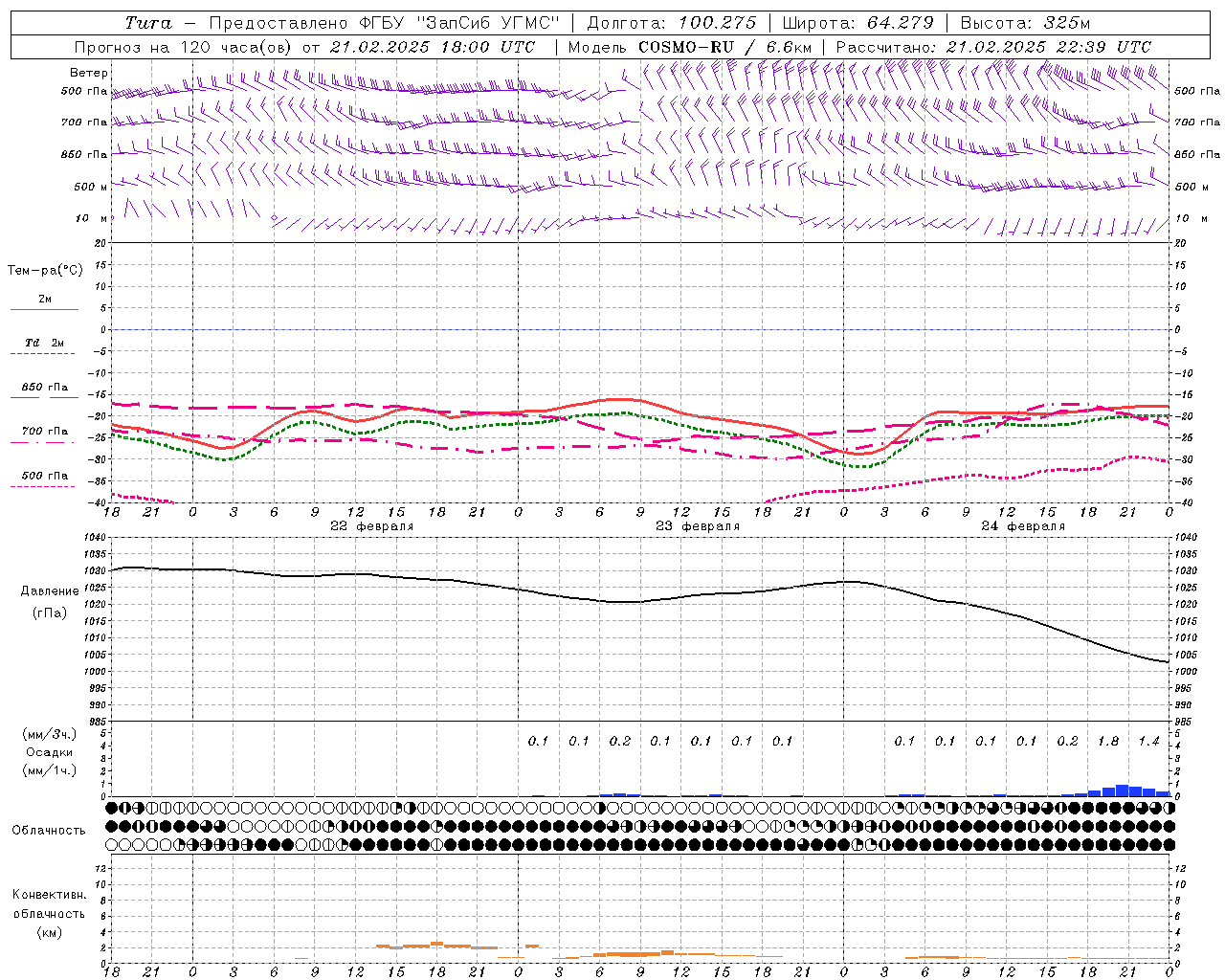Click the "850 гПа" legend entry in temperature panel
Image resolution: width=1225 pixels, height=980 pixels.
pyautogui.click(x=45, y=388)
